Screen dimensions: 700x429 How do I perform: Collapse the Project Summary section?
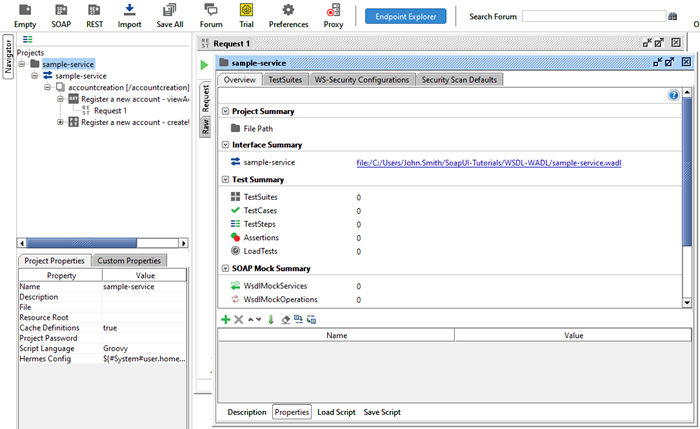[x=224, y=111]
